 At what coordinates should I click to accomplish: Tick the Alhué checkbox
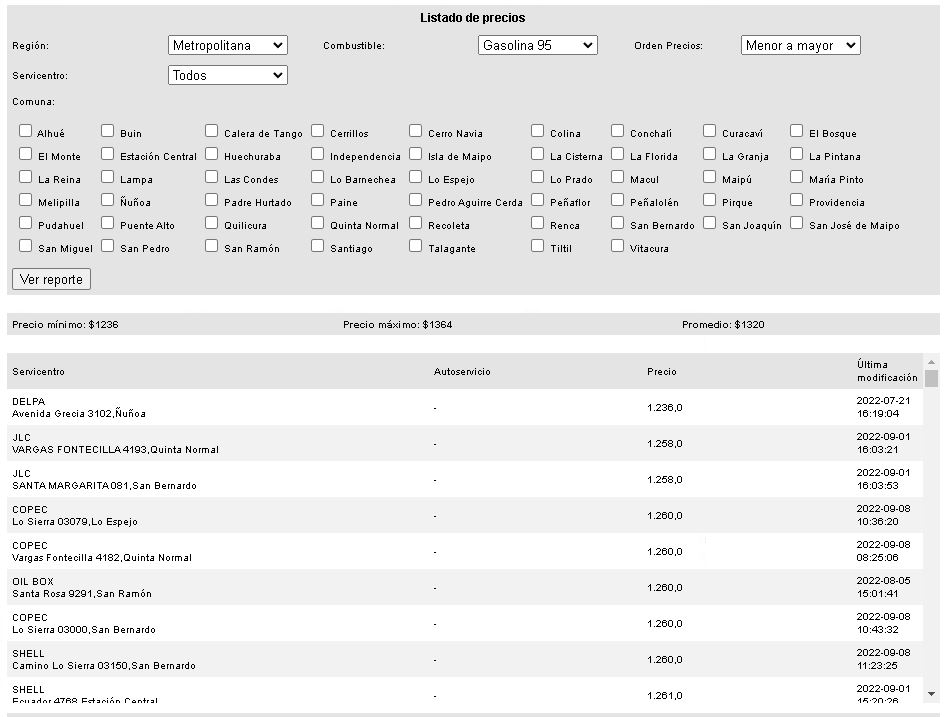click(26, 131)
